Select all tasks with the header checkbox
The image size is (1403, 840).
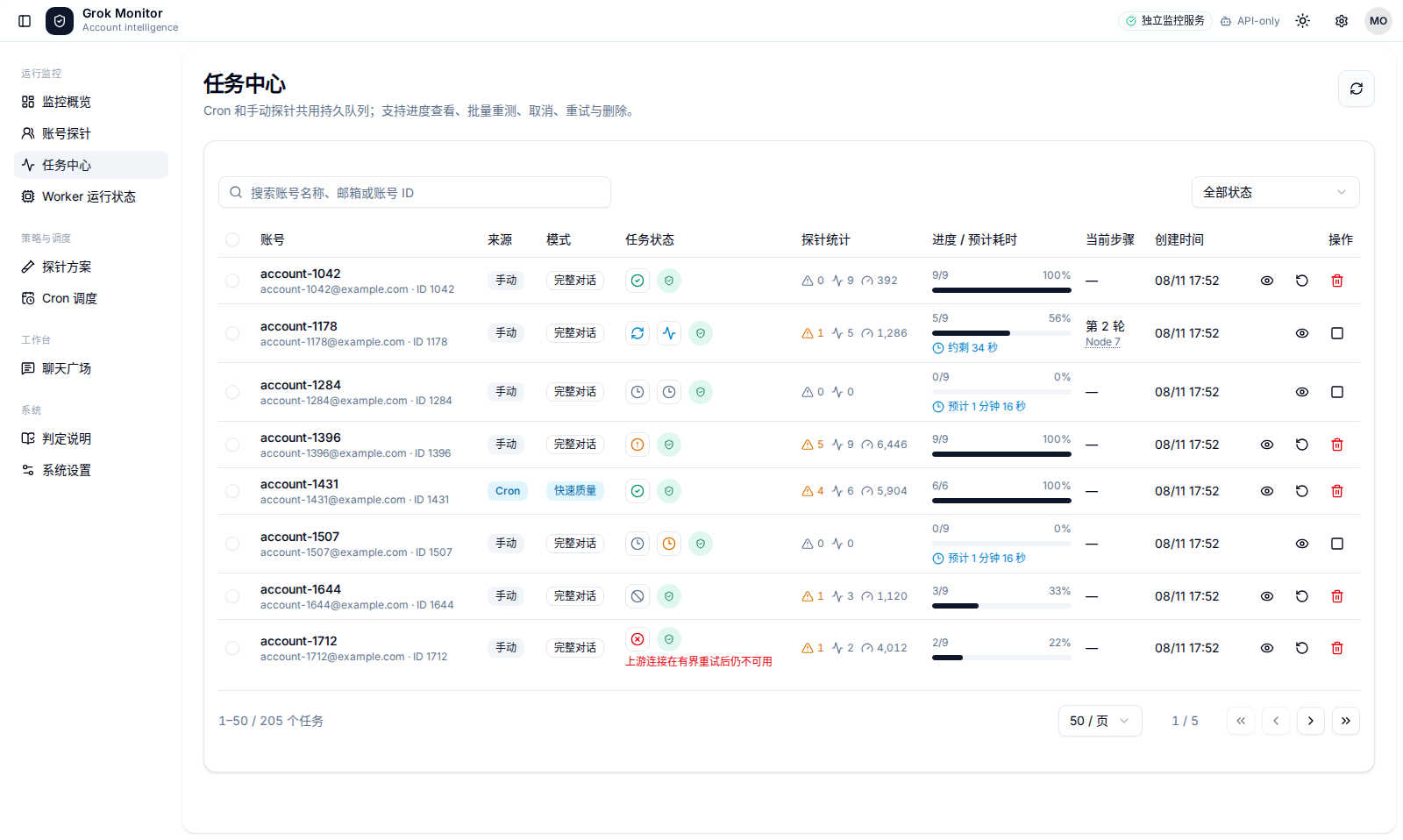[x=232, y=239]
